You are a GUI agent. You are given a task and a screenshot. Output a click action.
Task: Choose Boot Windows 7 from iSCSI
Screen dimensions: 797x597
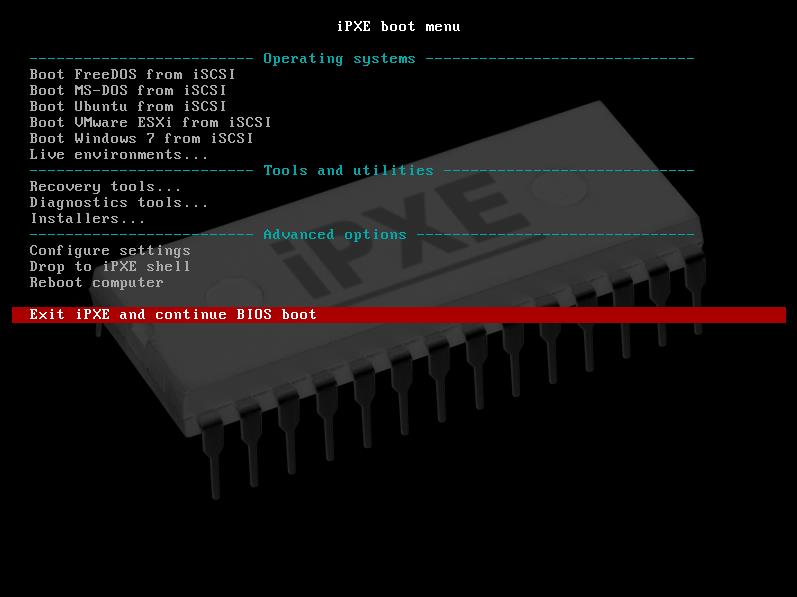(141, 139)
